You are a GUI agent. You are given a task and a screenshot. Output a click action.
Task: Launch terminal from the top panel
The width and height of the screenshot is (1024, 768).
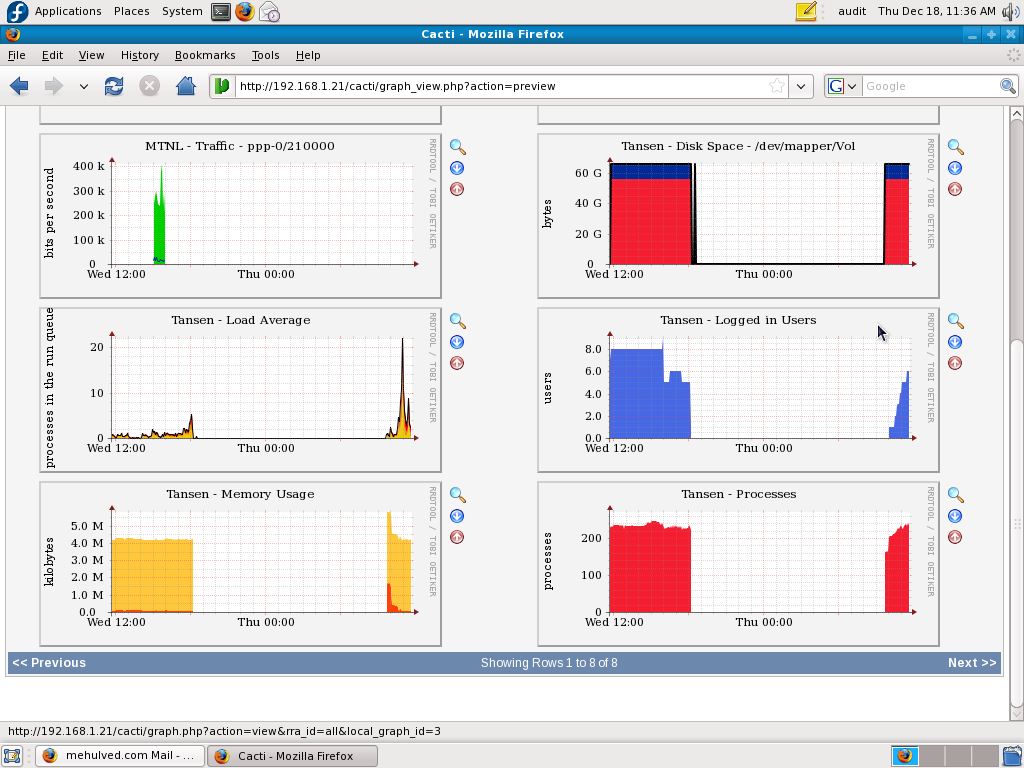pos(221,11)
